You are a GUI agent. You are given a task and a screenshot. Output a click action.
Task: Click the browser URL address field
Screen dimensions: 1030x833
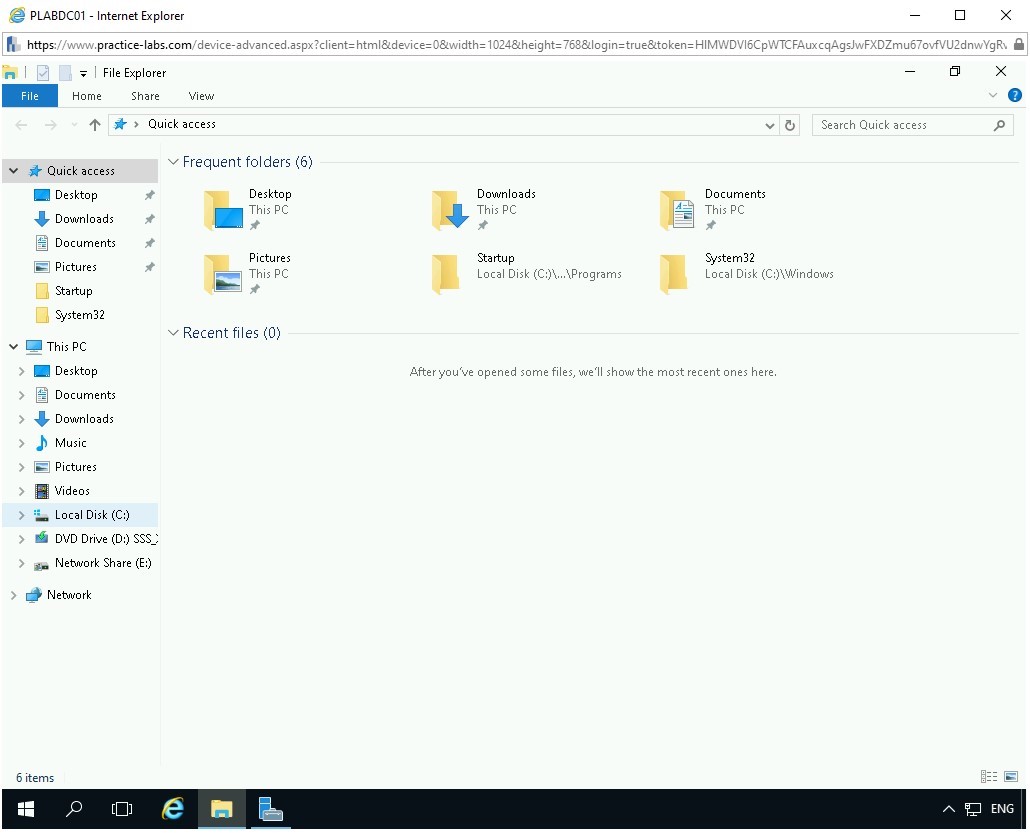point(516,45)
